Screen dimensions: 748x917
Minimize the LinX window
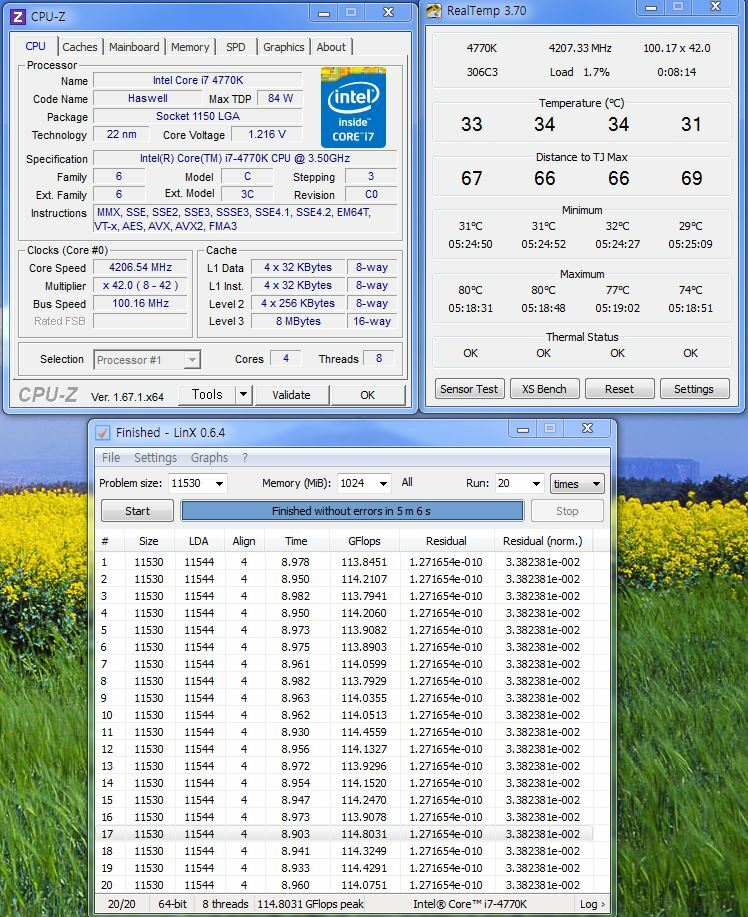[x=523, y=430]
